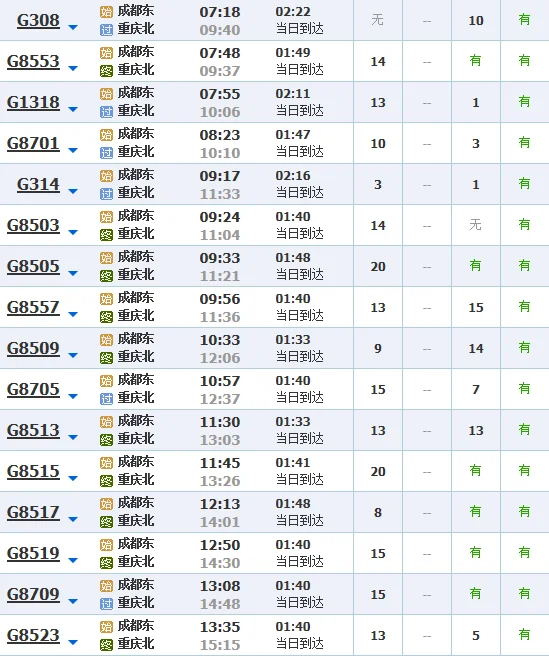The height and width of the screenshot is (656, 549).
Task: Click arrival time 15:15
Action: [x=220, y=645]
